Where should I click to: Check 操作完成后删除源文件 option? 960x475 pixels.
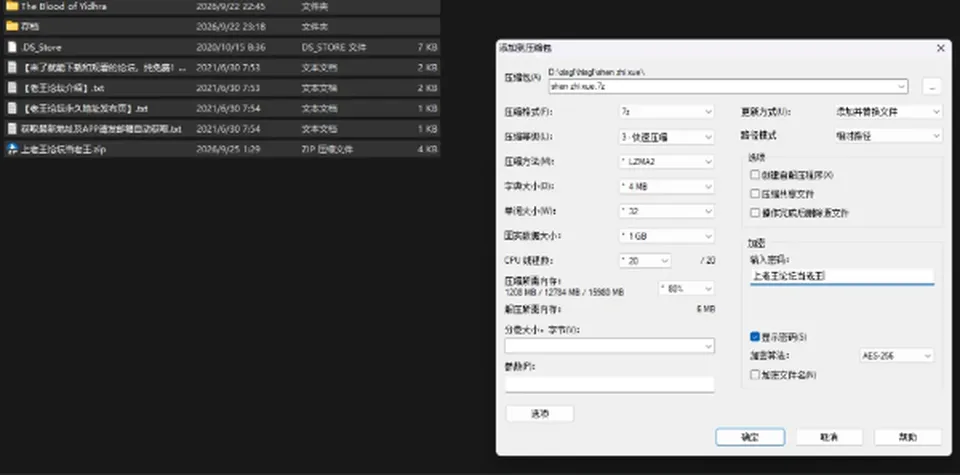pyautogui.click(x=755, y=213)
